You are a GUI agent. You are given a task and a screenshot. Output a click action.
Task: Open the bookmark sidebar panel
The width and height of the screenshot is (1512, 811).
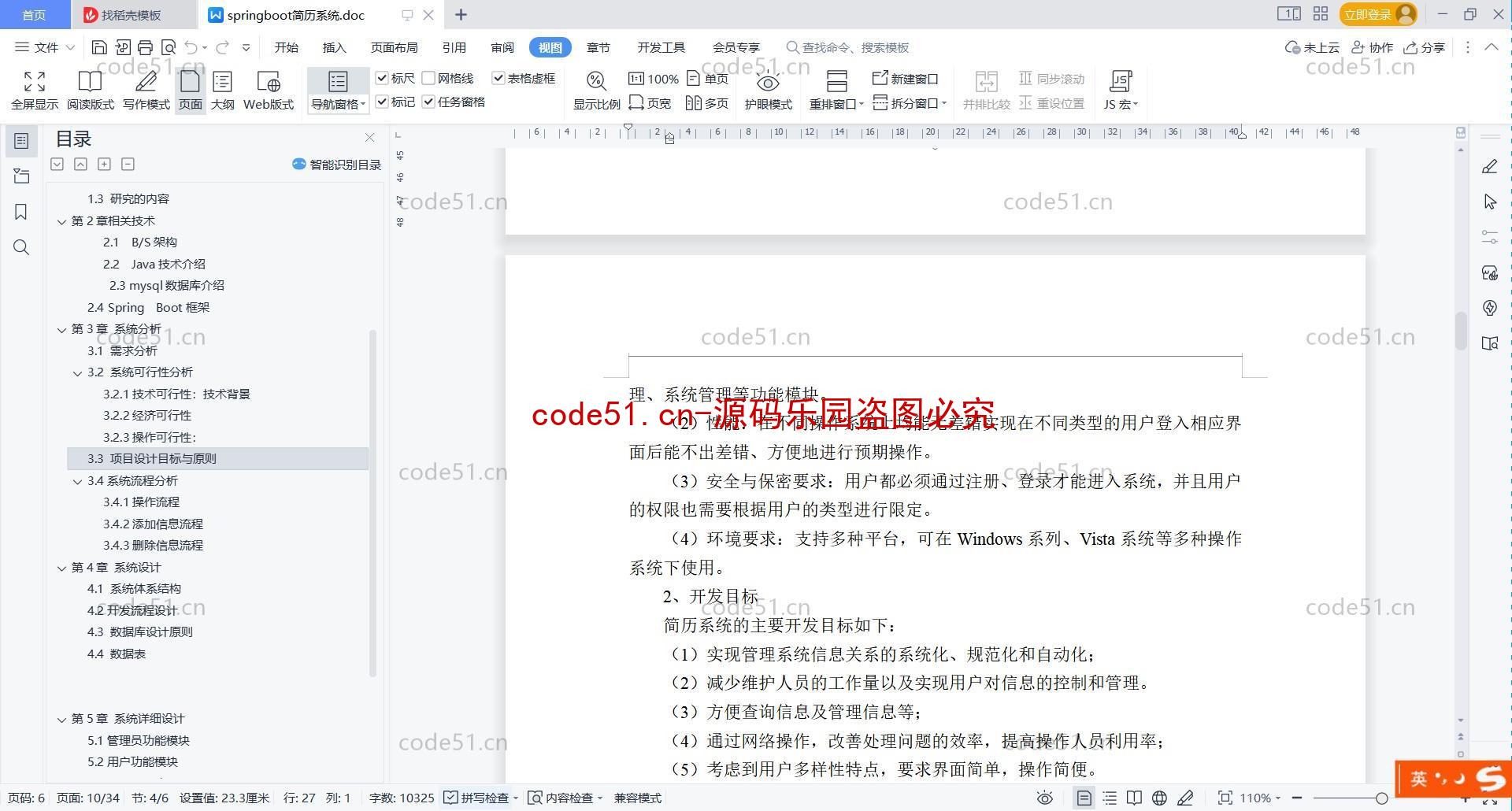(21, 212)
